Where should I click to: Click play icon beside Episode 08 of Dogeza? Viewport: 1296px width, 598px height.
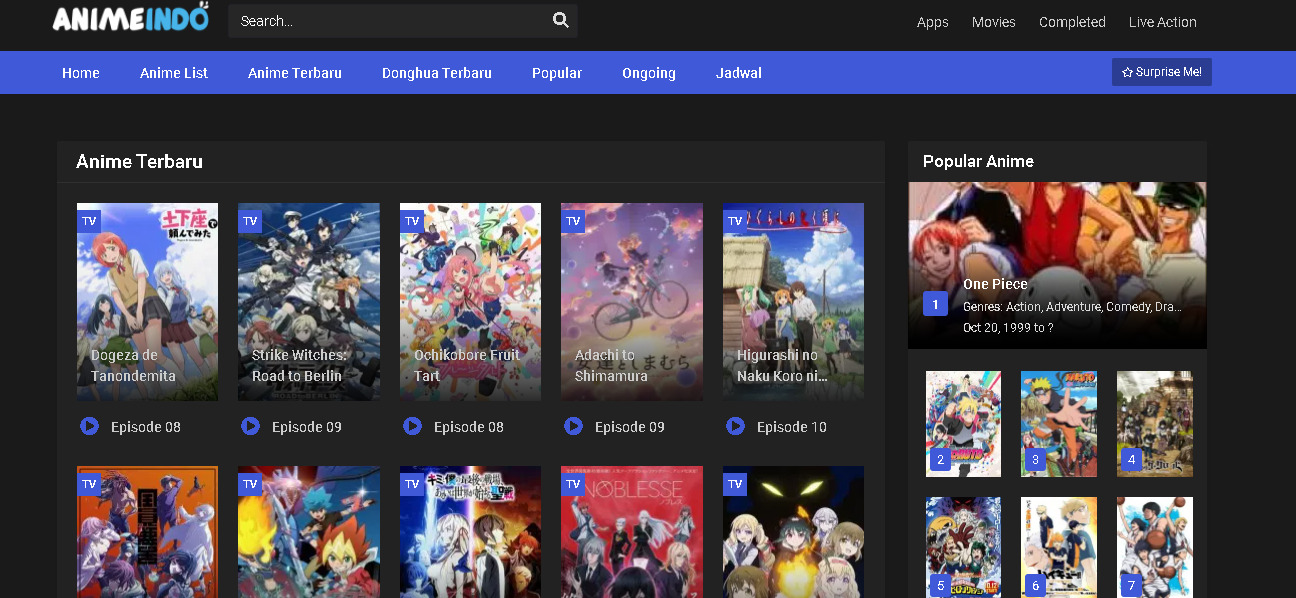[x=89, y=426]
